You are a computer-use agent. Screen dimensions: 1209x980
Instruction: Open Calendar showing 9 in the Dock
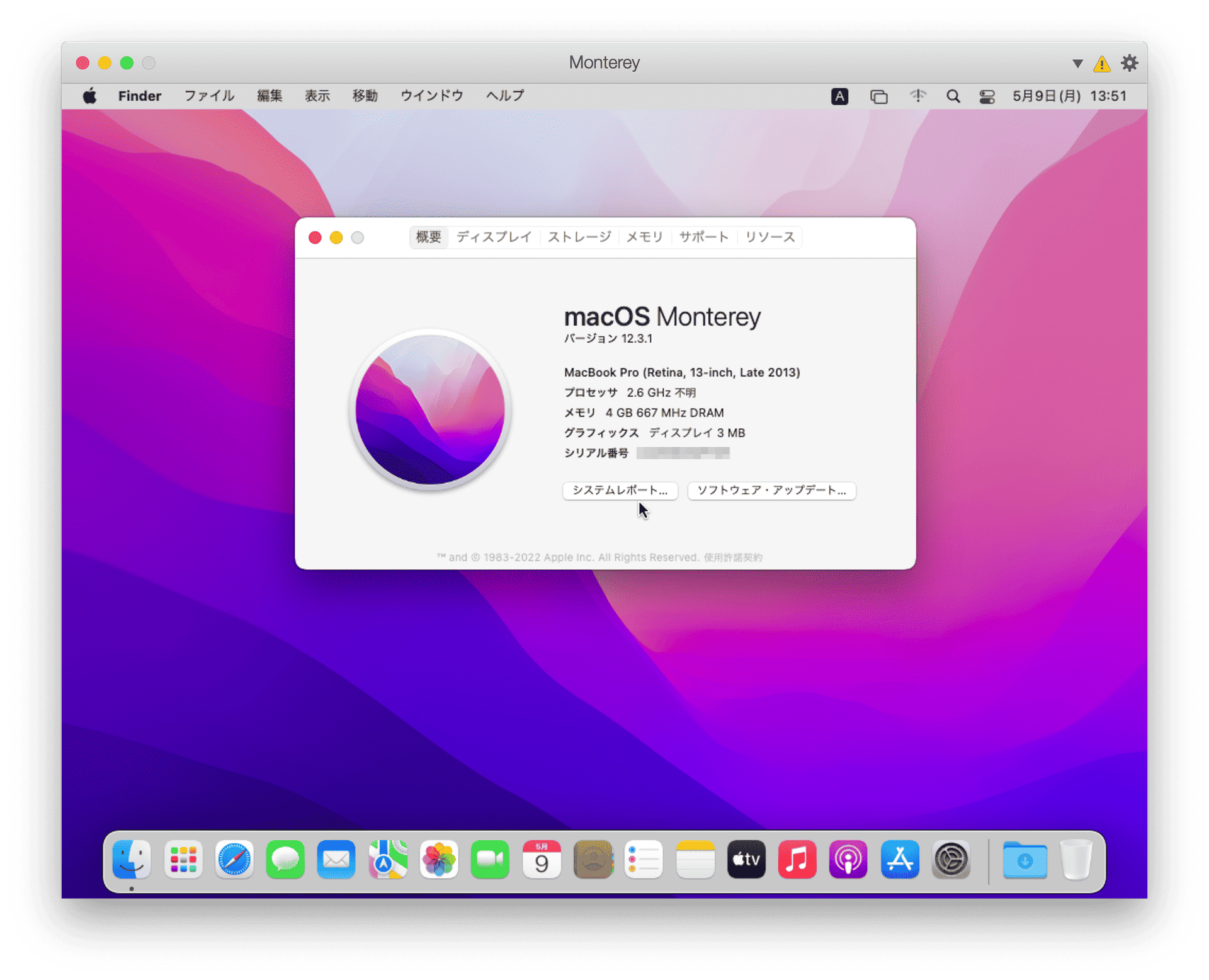coord(542,859)
